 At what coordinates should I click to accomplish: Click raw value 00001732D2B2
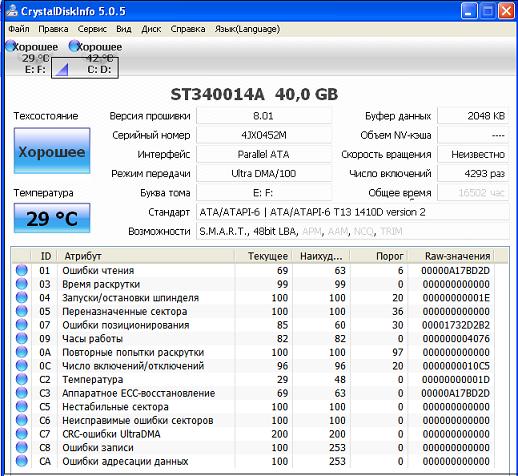[x=456, y=325]
